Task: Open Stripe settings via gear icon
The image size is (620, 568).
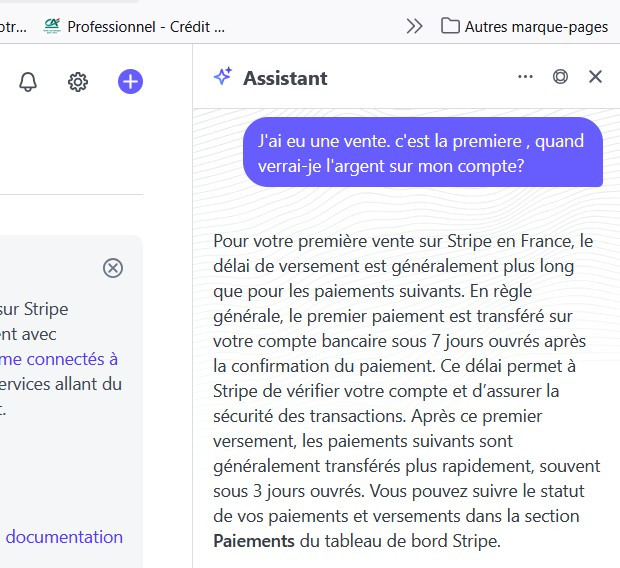Action: click(78, 82)
